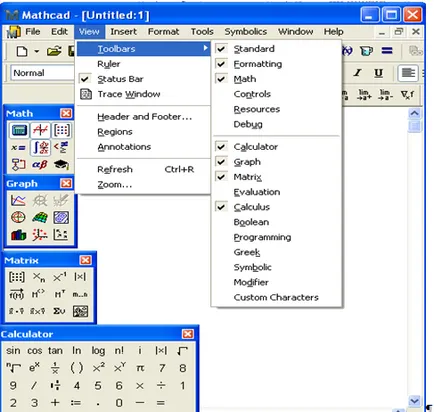Choose Header and Footer... menu entry
The height and width of the screenshot is (412, 434).
coord(144,117)
